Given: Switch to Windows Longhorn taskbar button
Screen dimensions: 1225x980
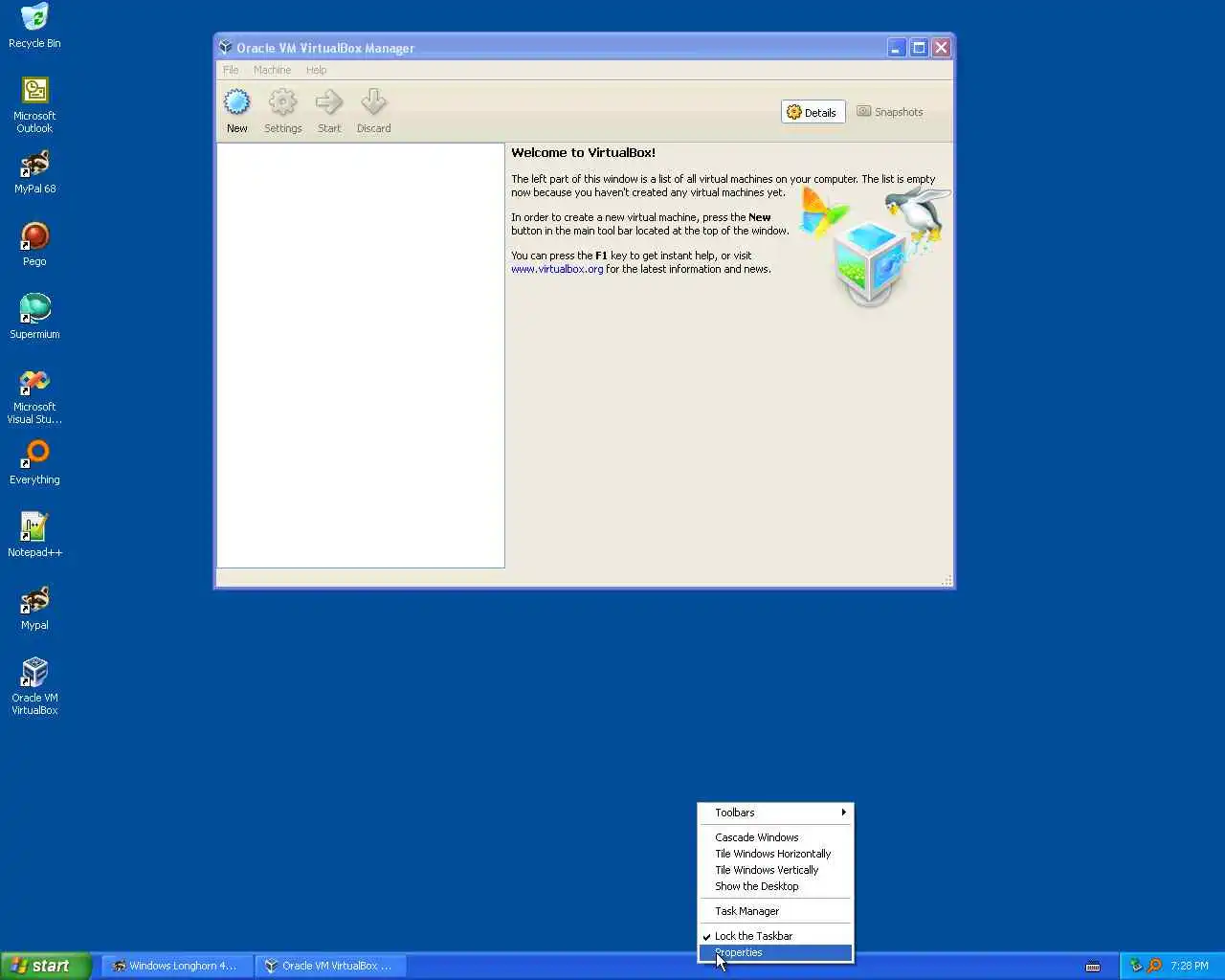Looking at the screenshot, I should [x=176, y=966].
